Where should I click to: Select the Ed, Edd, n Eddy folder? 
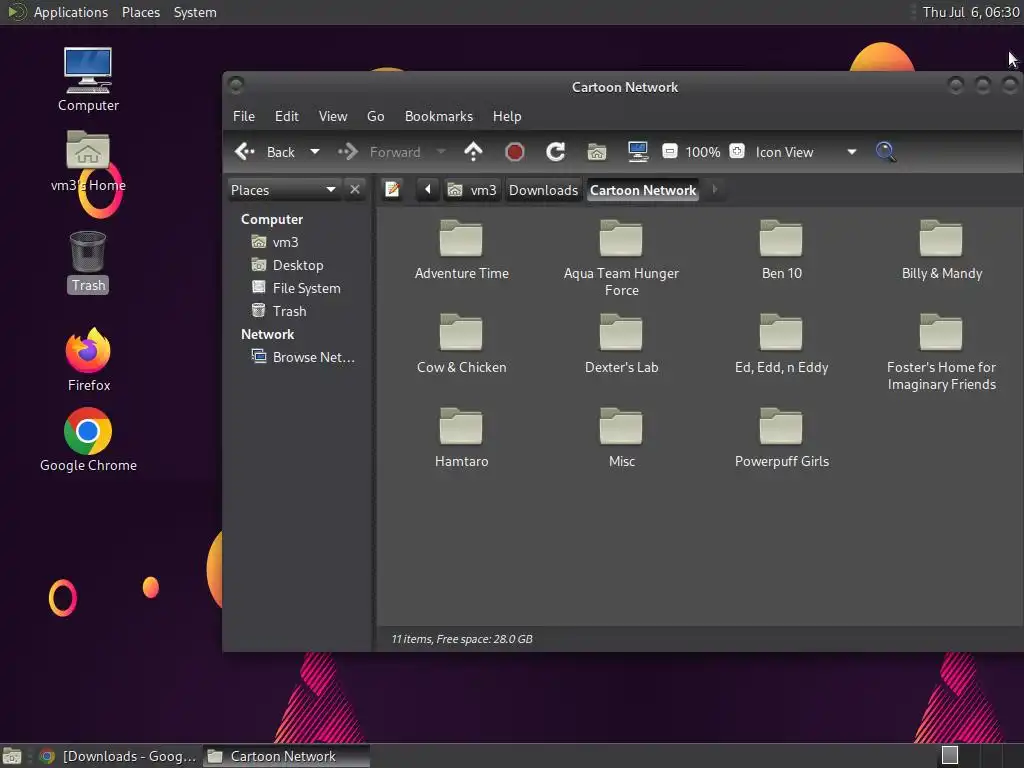781,345
